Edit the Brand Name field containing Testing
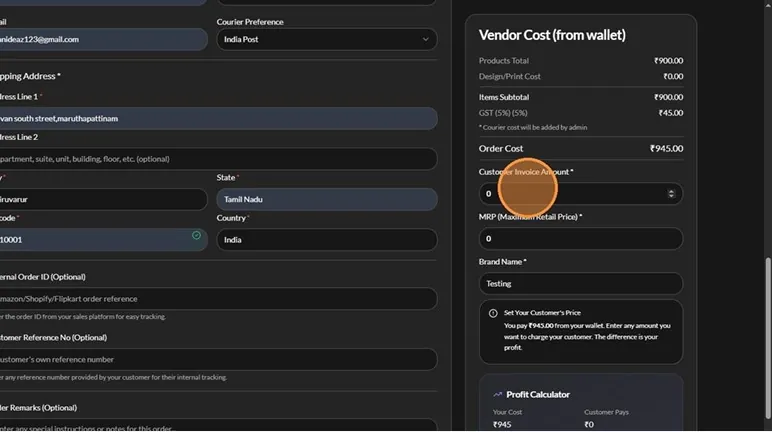Screen dimensions: 772x432 tap(580, 284)
